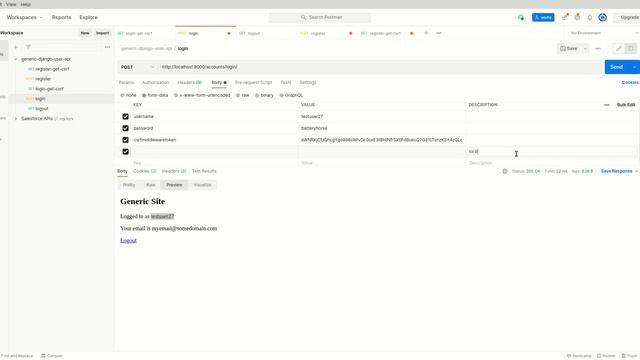Click the request URL field

point(380,67)
